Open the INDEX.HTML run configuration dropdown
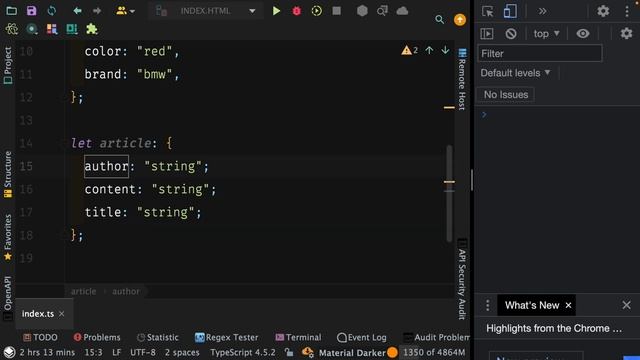 pos(207,11)
